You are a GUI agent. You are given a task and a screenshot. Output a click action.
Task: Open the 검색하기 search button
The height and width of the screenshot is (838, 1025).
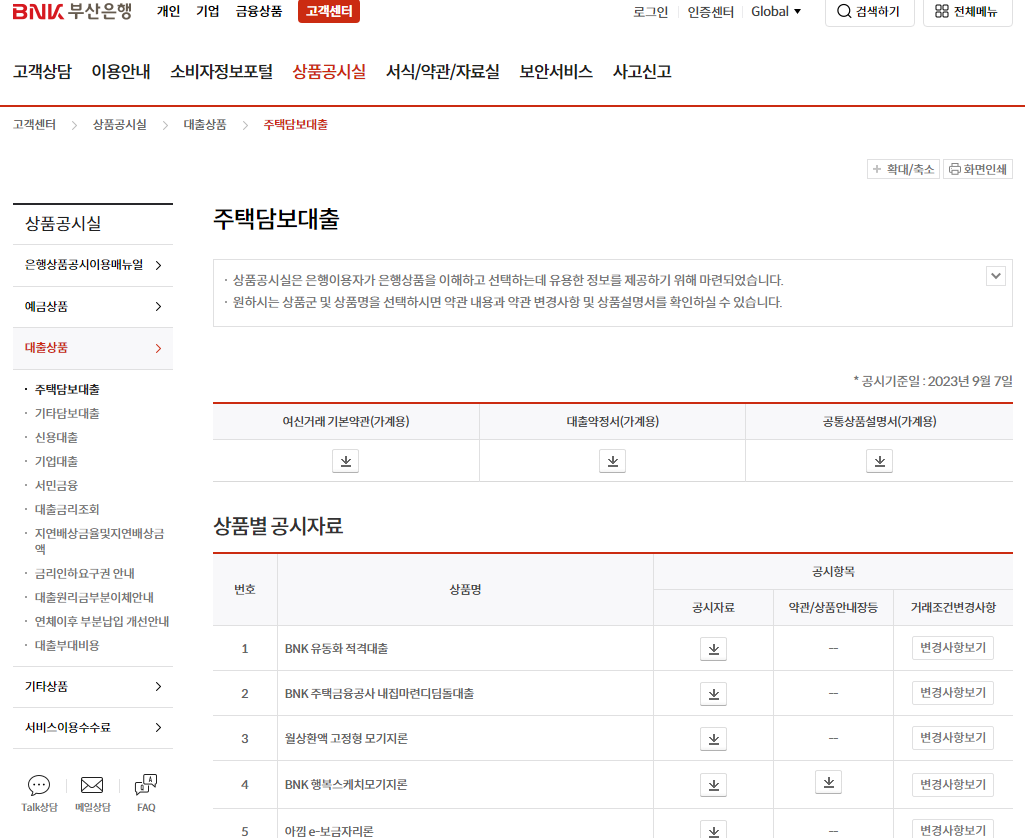pyautogui.click(x=869, y=12)
